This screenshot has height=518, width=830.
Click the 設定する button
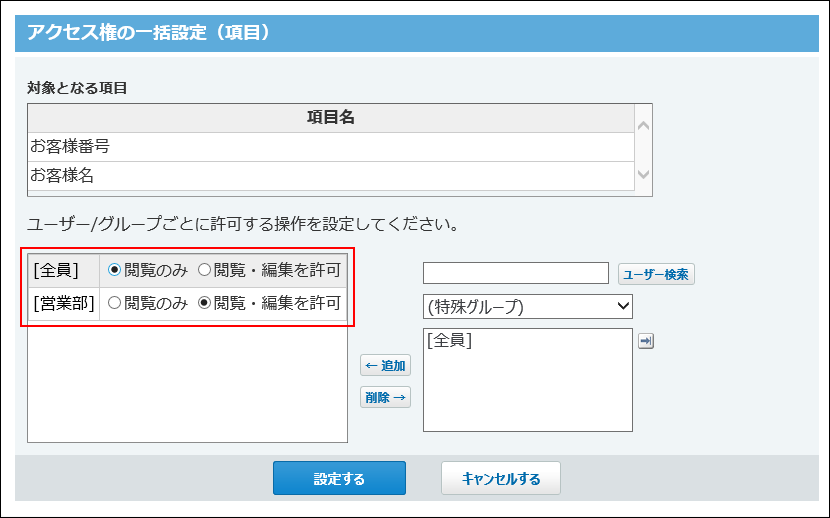click(x=339, y=478)
